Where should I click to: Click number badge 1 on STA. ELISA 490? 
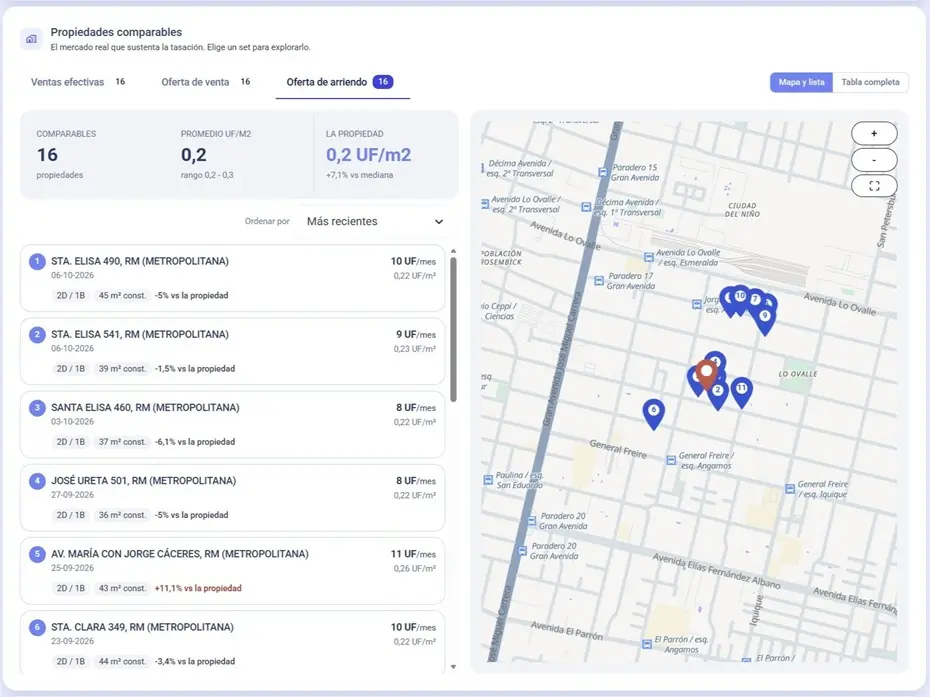[x=37, y=262]
